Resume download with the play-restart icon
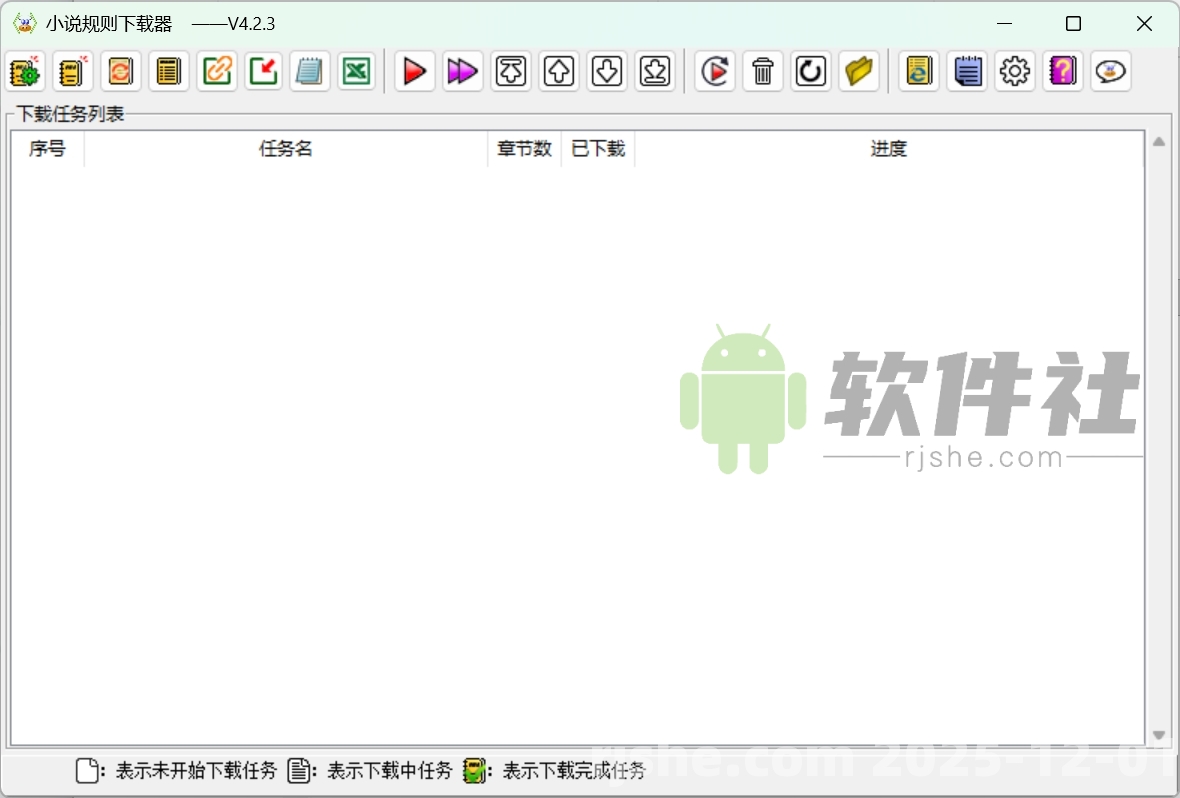The width and height of the screenshot is (1180, 798). 714,71
